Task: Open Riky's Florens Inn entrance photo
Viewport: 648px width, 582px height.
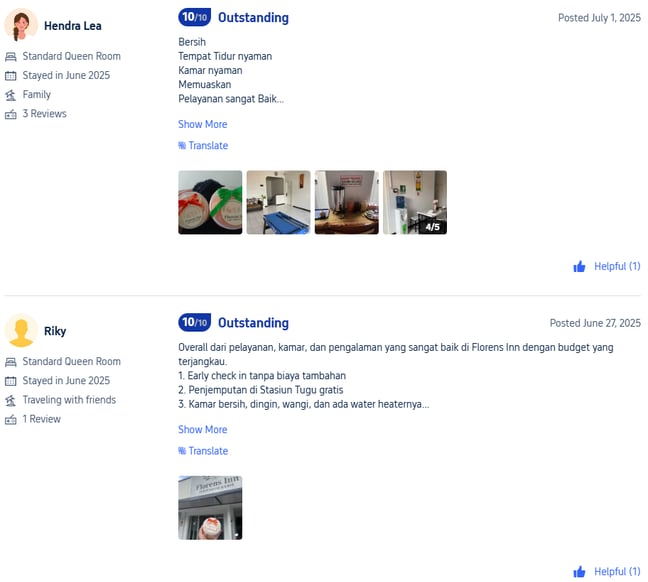Action: coord(210,508)
